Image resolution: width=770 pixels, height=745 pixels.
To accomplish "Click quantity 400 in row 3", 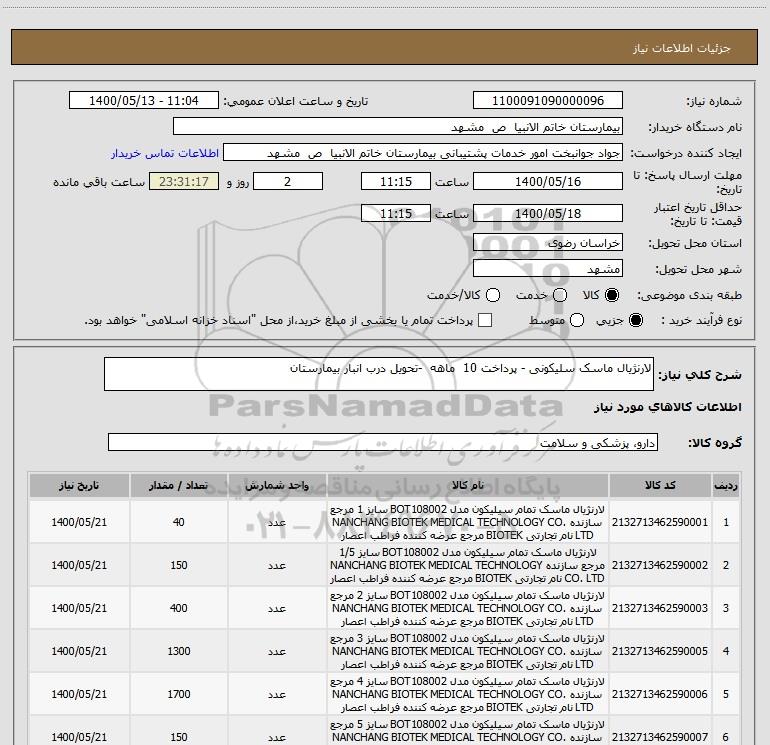I will point(179,608).
